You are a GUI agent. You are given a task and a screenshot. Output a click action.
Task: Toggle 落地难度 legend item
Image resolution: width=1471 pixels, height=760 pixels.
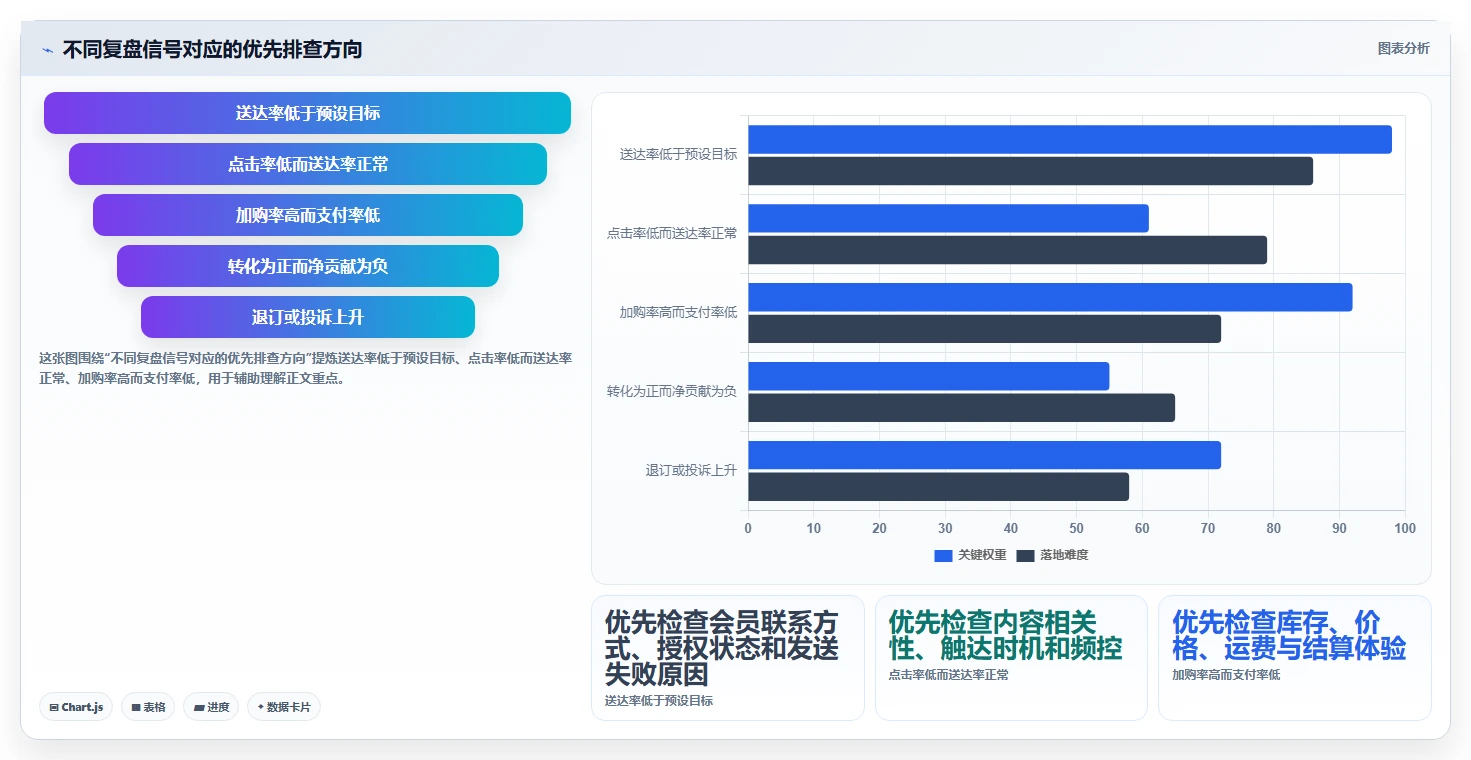(1052, 555)
